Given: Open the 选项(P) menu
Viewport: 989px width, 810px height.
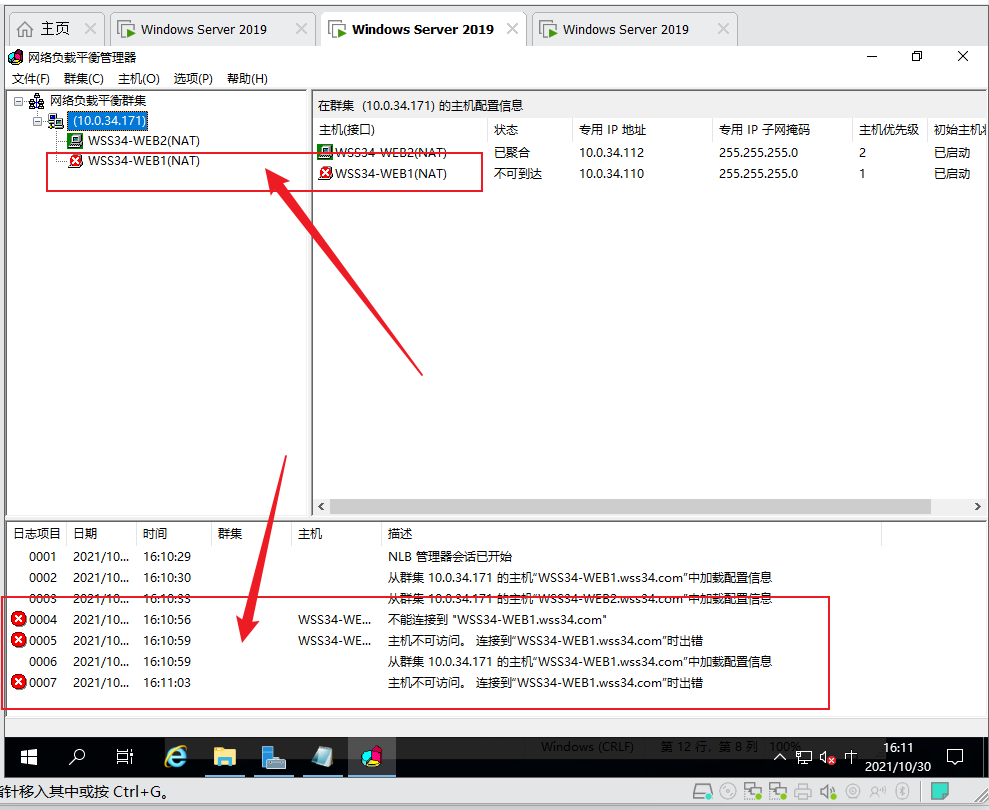Looking at the screenshot, I should point(193,79).
